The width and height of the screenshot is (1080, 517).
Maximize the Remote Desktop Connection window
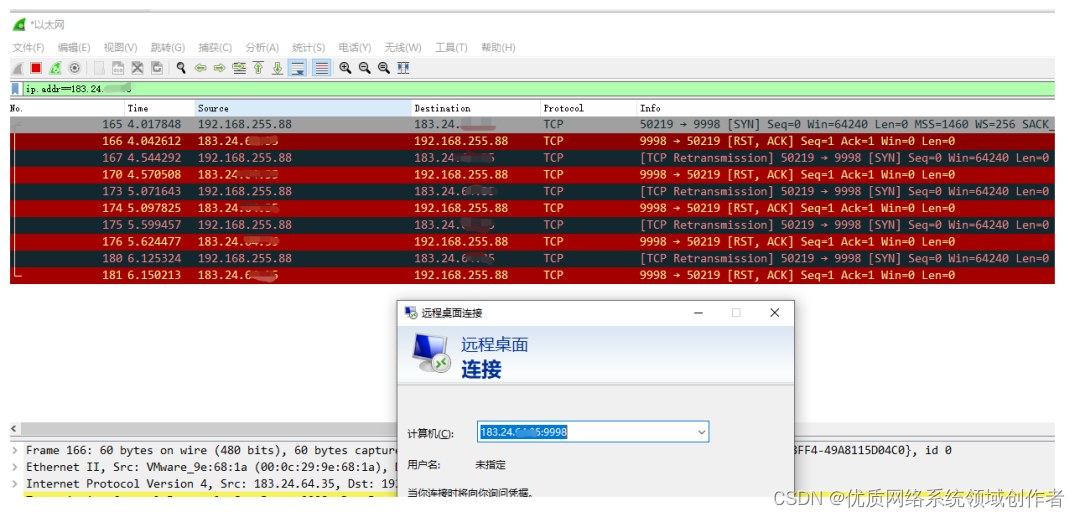point(736,313)
